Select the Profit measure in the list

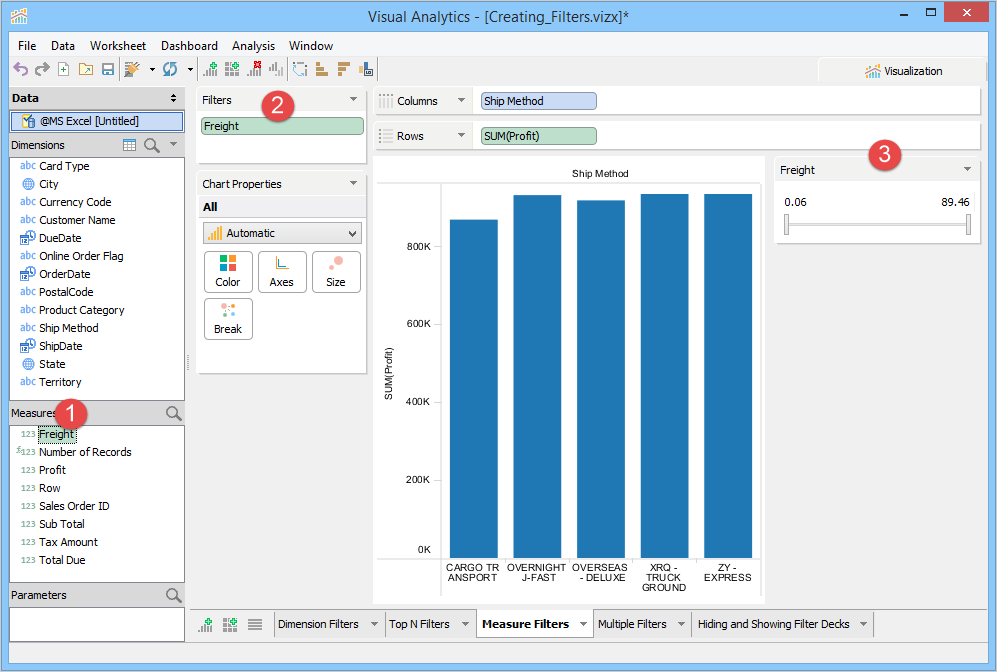point(52,470)
